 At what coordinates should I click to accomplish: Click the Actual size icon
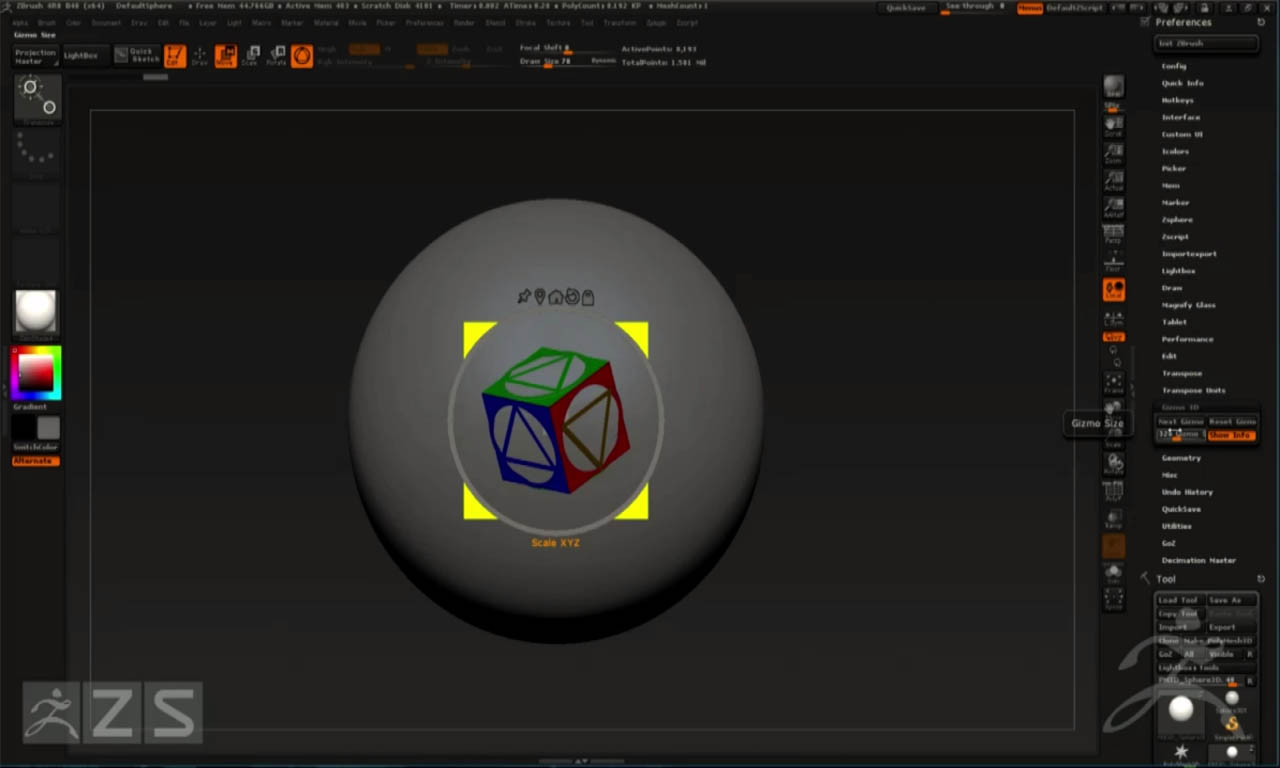point(1113,180)
